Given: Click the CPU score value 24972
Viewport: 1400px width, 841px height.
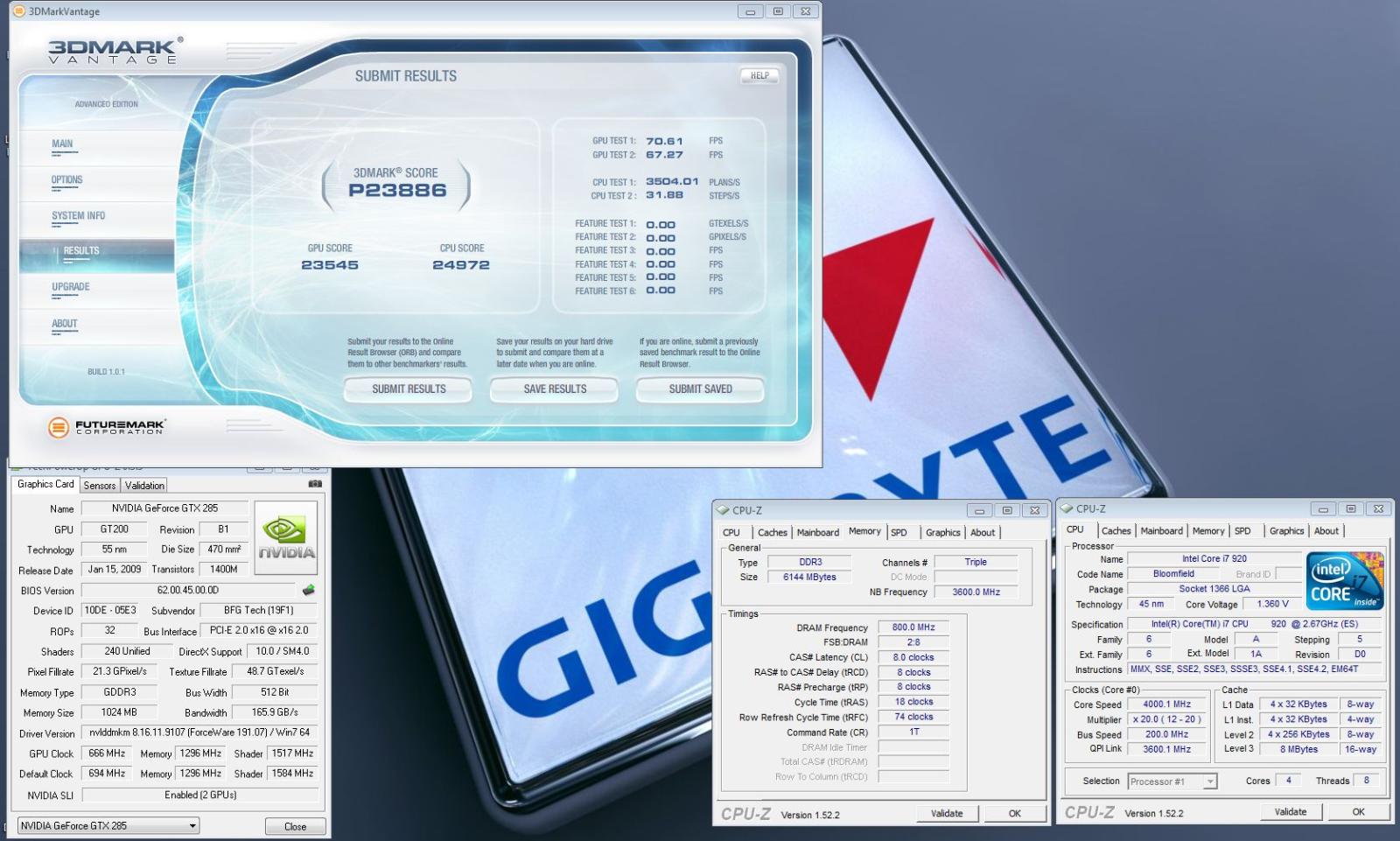Looking at the screenshot, I should coord(461,264).
